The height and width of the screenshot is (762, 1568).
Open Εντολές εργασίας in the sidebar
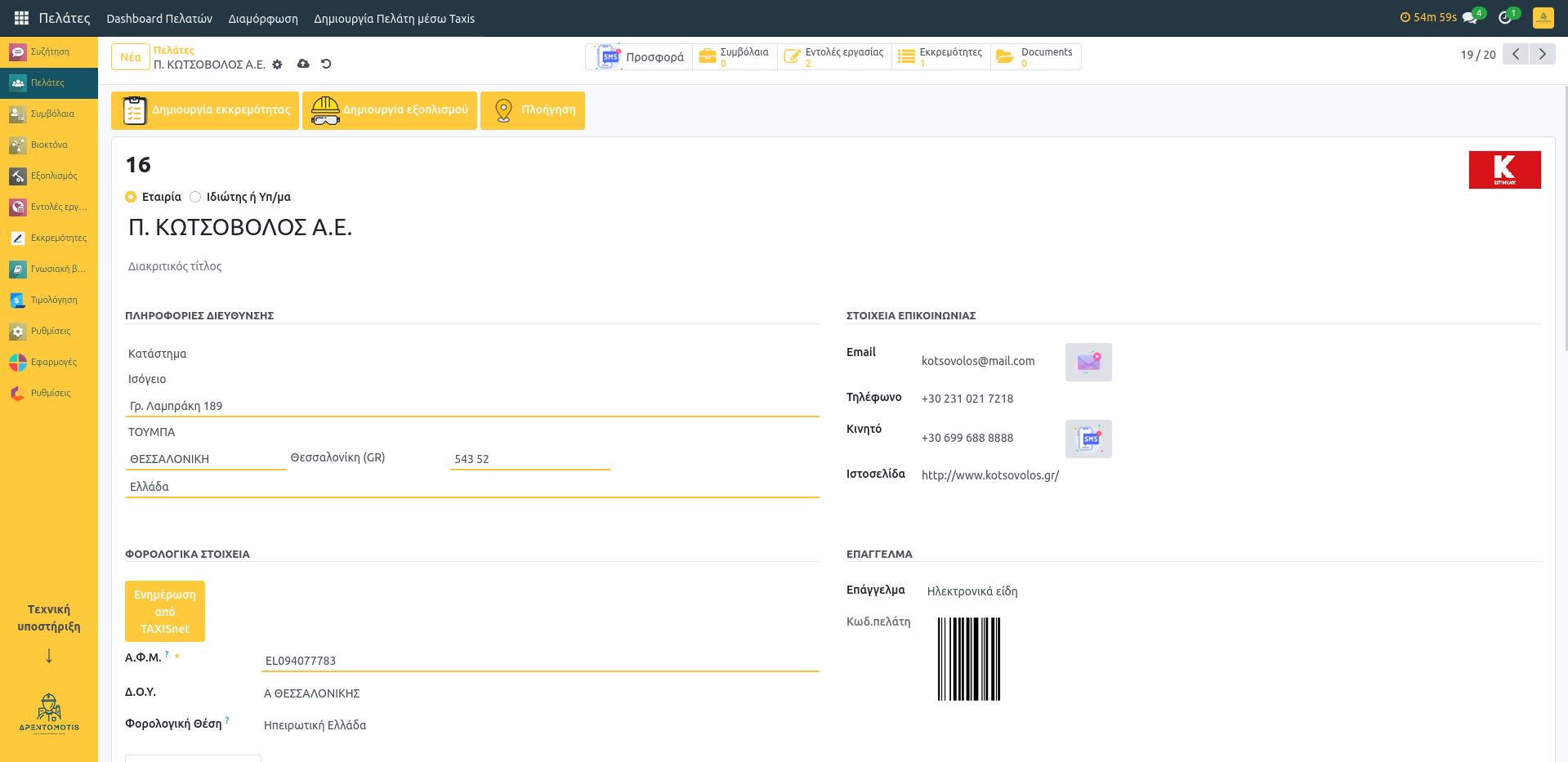(49, 207)
